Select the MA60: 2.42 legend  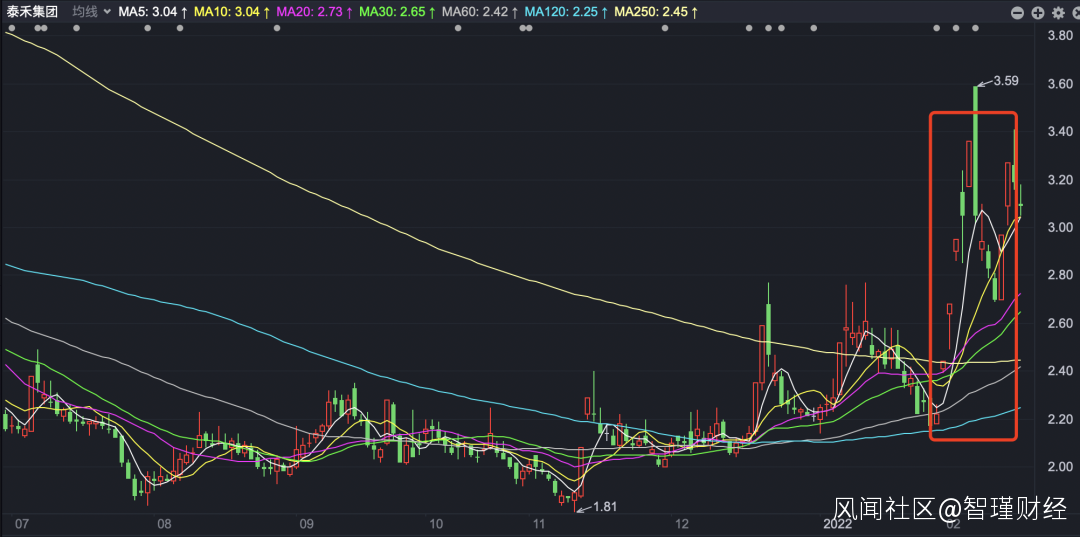coord(479,12)
